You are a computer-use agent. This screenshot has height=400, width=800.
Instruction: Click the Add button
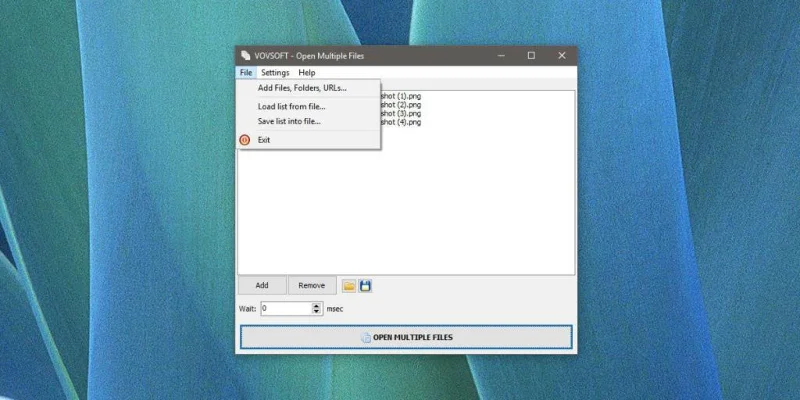click(262, 285)
